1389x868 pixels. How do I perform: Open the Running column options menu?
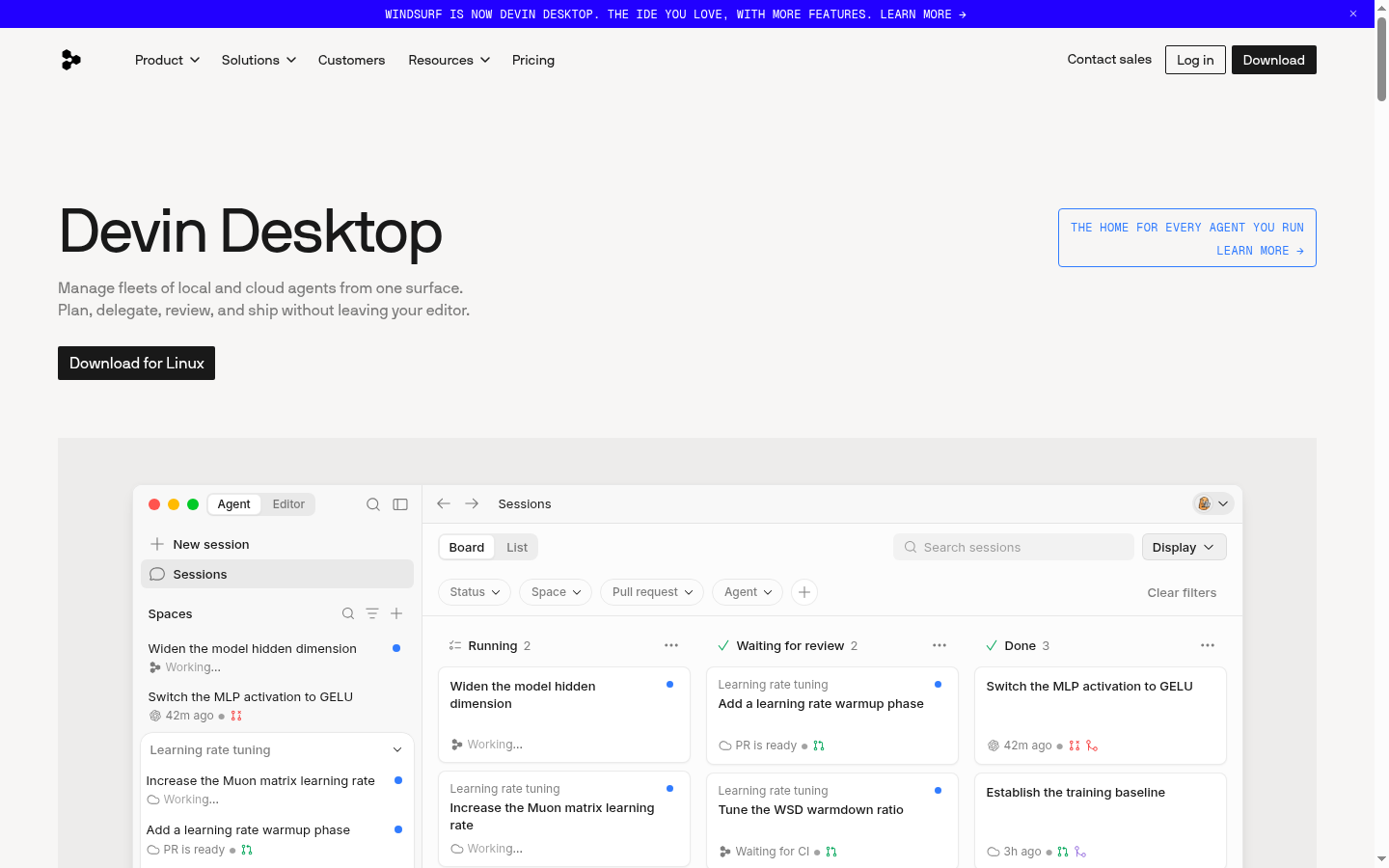click(671, 645)
